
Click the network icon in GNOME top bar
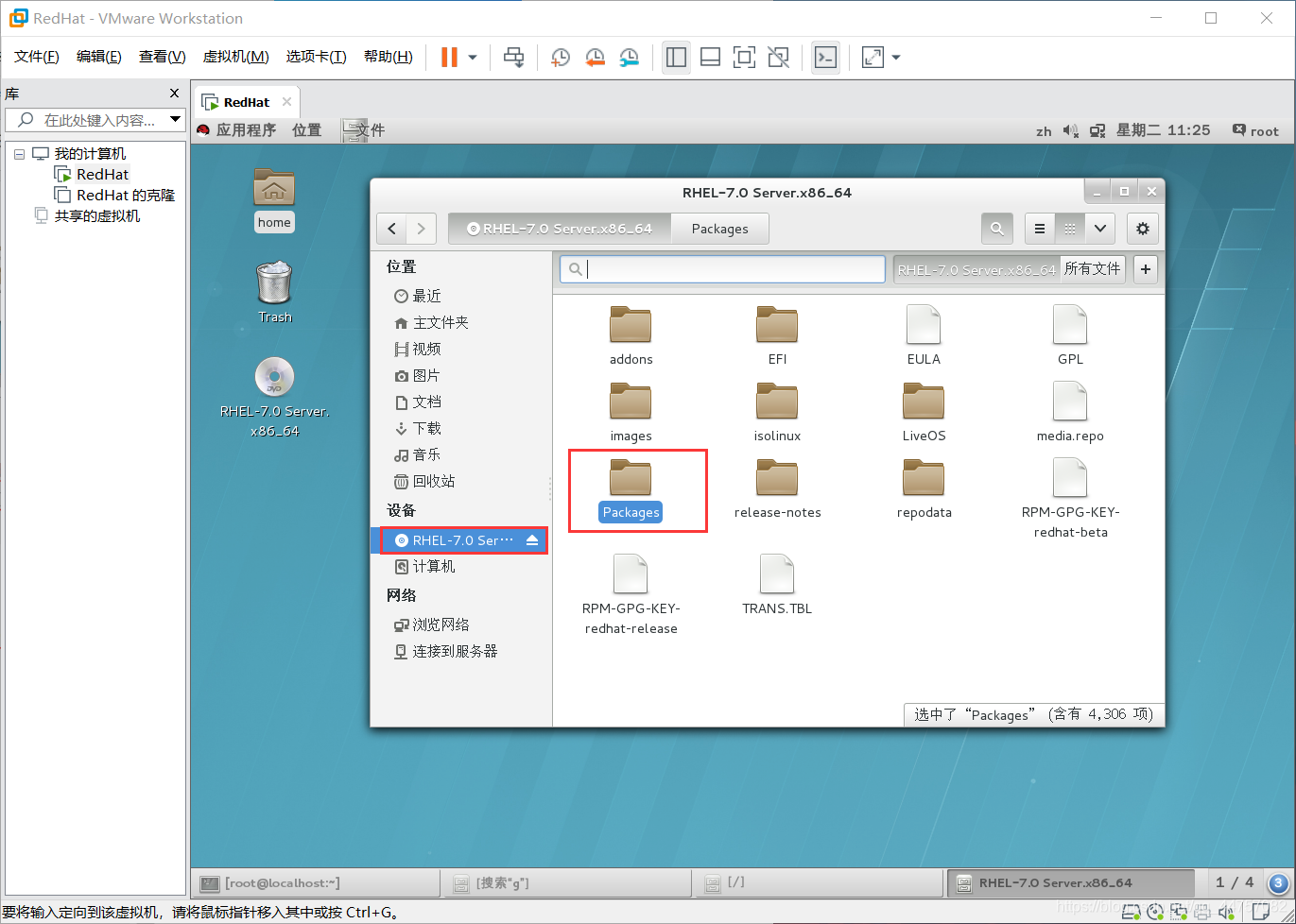tap(1097, 130)
